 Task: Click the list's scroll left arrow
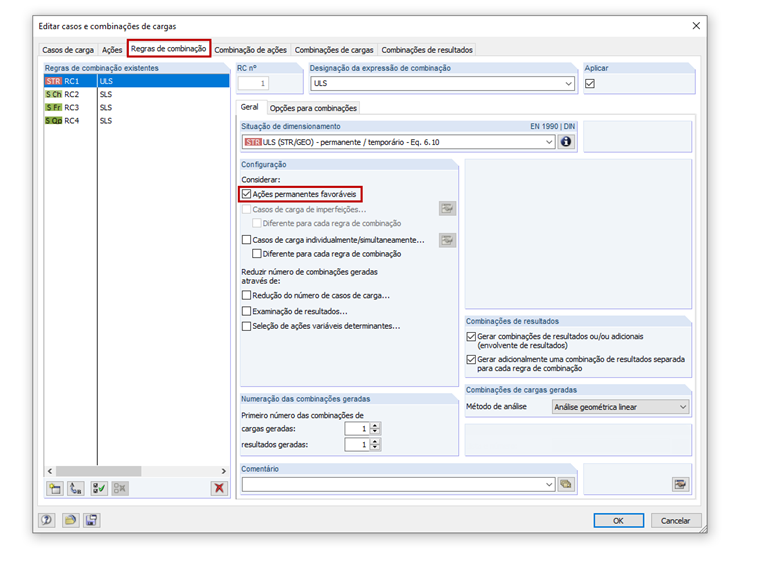pos(50,471)
